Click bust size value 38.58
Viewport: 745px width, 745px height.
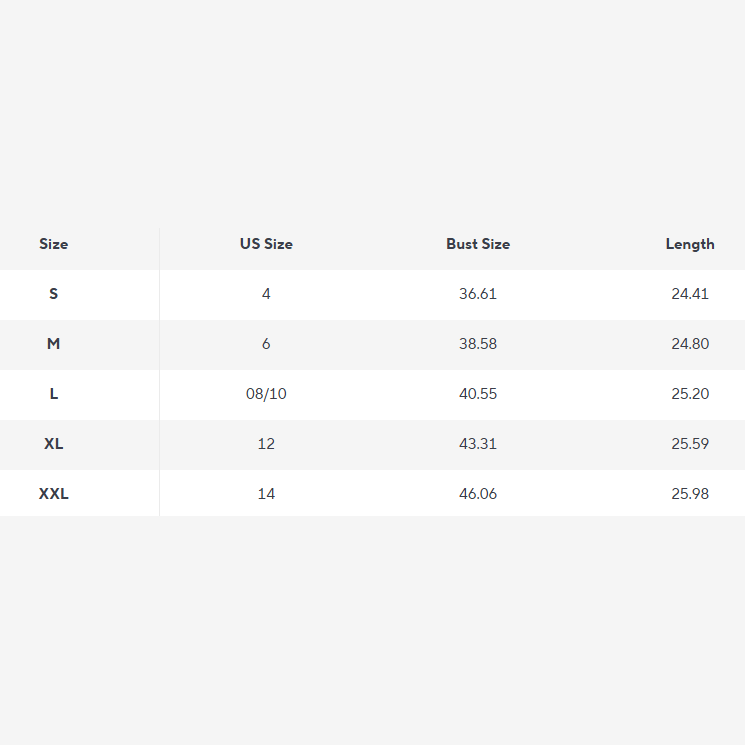[x=478, y=344]
